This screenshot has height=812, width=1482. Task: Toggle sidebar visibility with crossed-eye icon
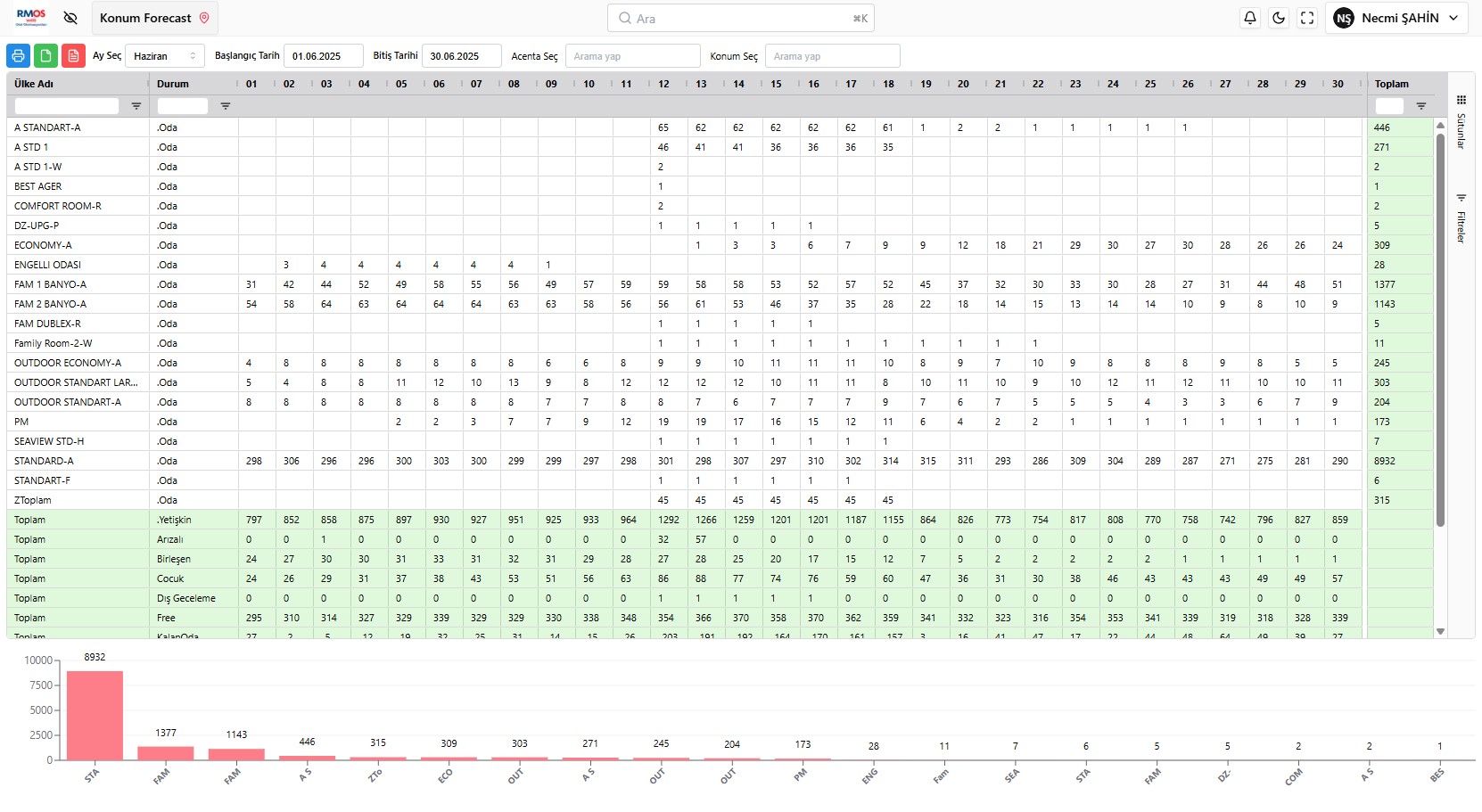pyautogui.click(x=70, y=18)
